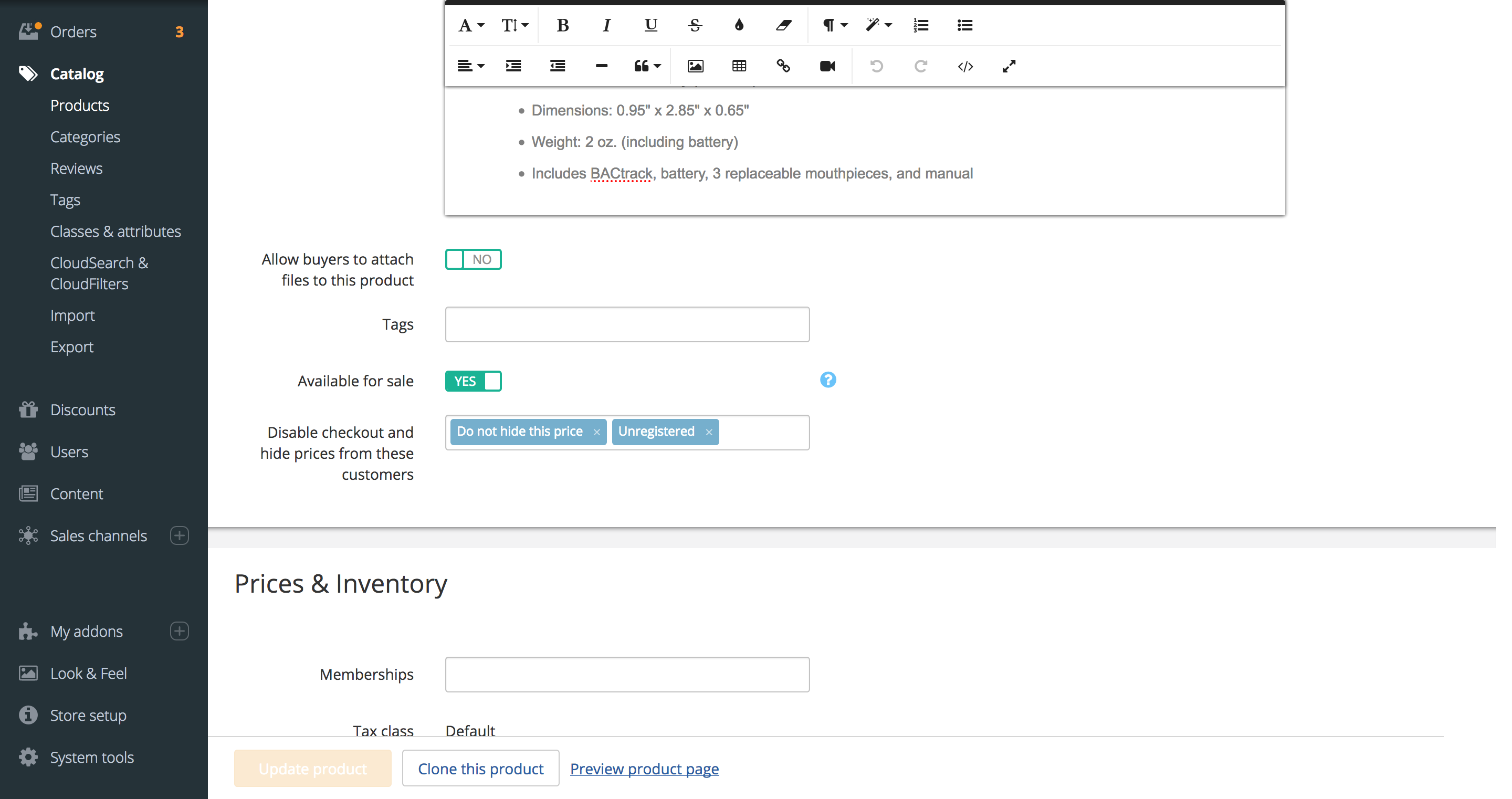Click the Clone this product button
The height and width of the screenshot is (799, 1512).
(480, 768)
